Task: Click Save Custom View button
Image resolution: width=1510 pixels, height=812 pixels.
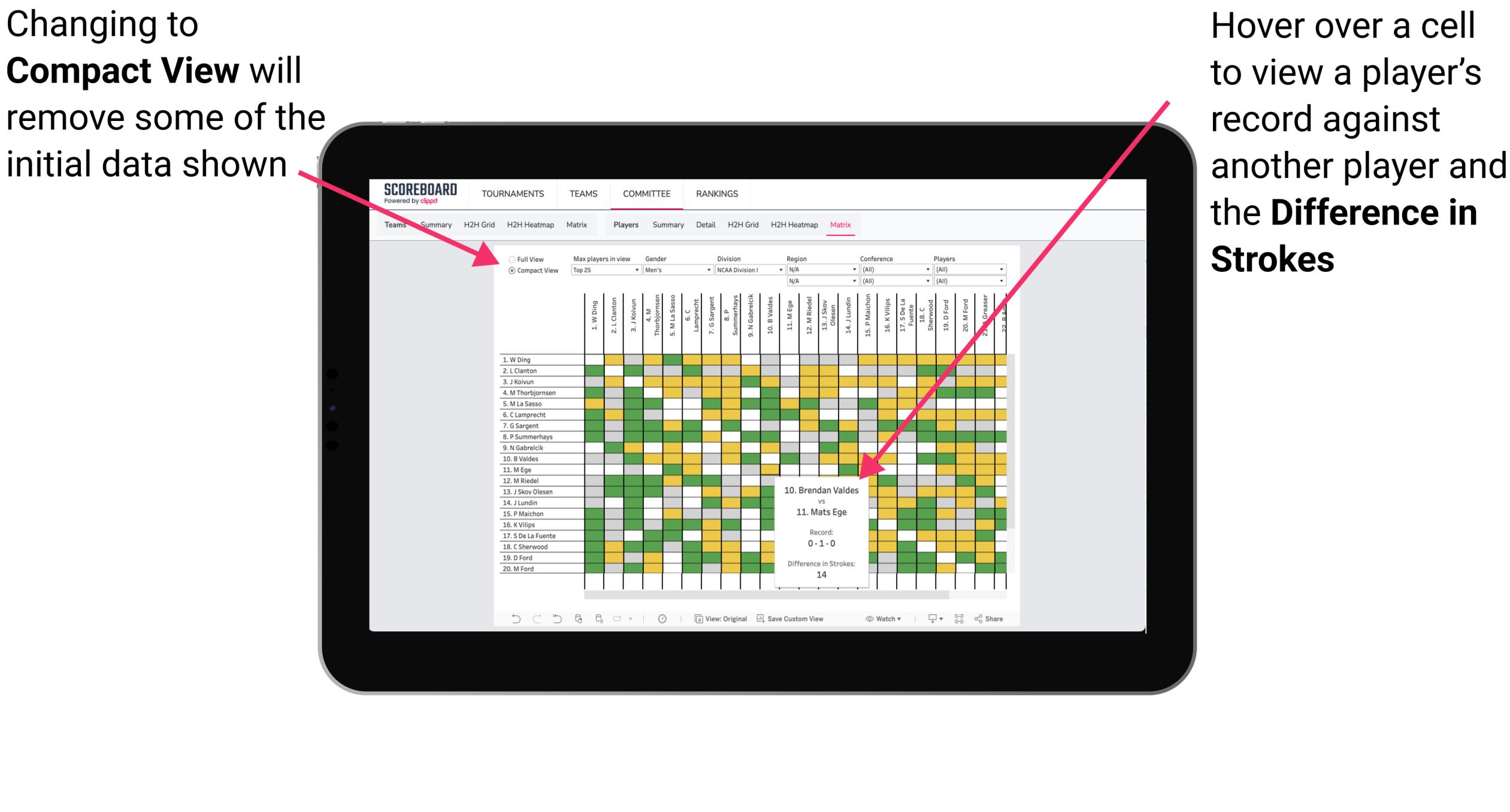Action: click(806, 619)
